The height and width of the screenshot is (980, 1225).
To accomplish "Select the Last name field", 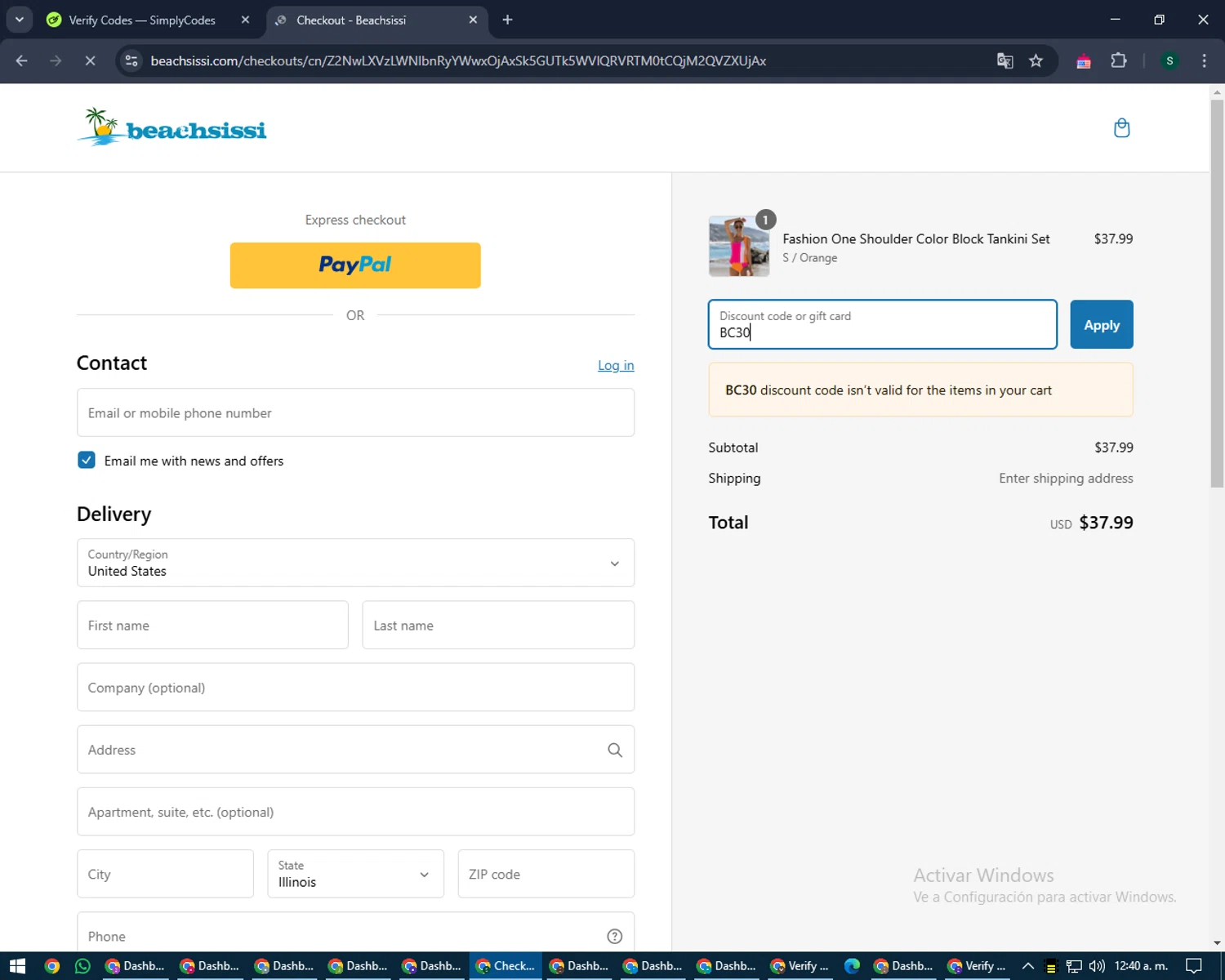I will [498, 625].
